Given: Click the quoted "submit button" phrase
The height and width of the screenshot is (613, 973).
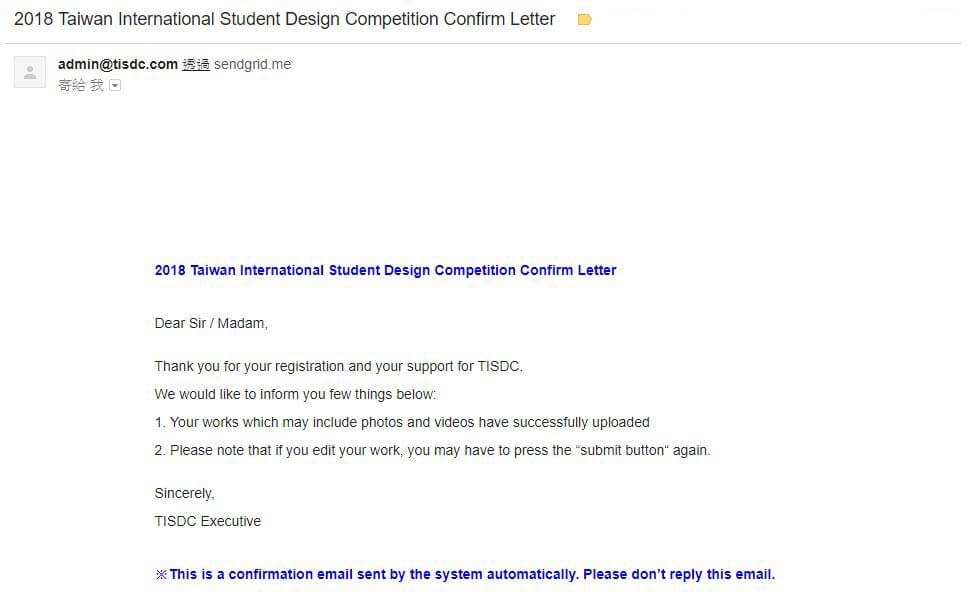Looking at the screenshot, I should coord(622,450).
